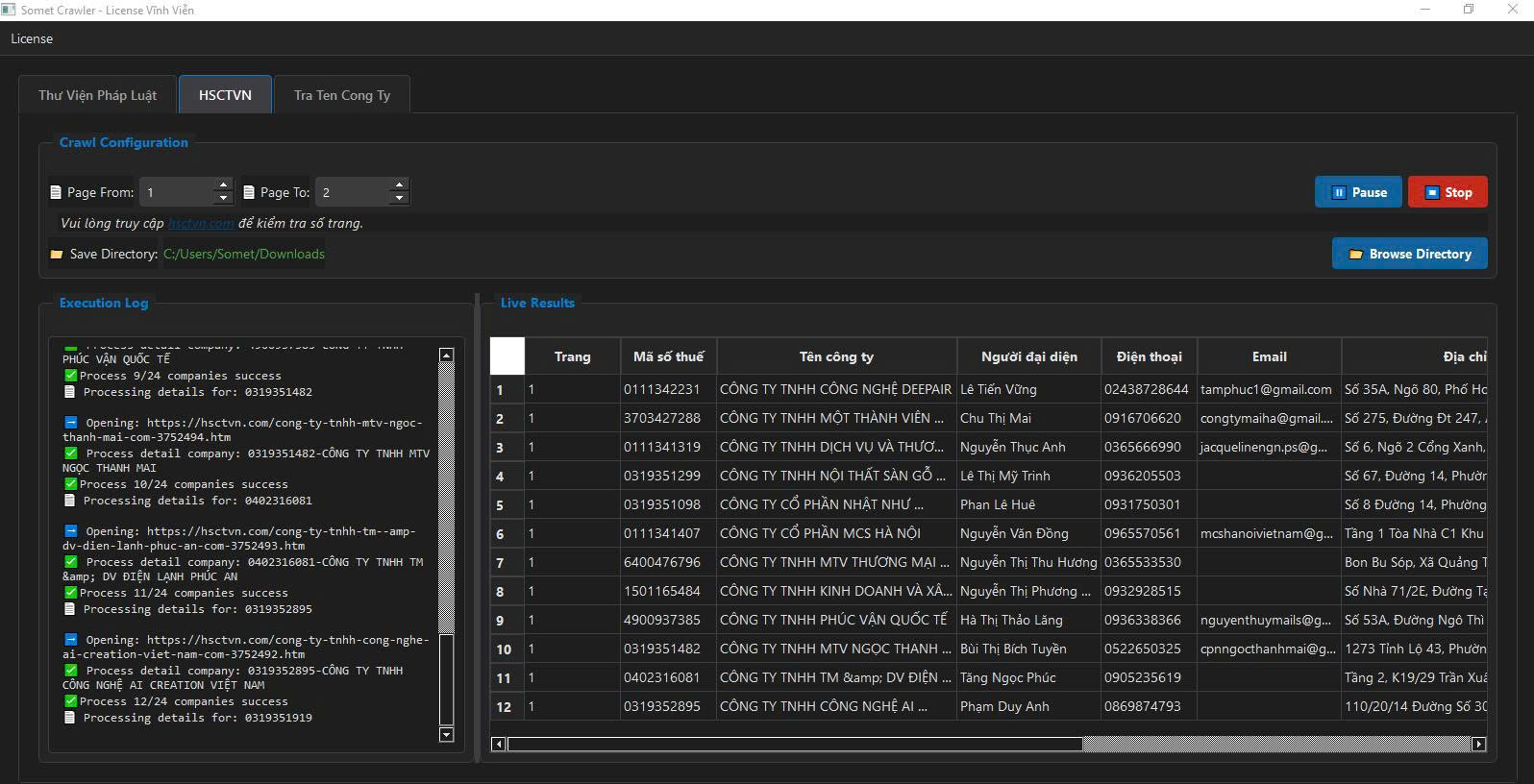
Task: Select row 6 header in results
Action: [500, 534]
